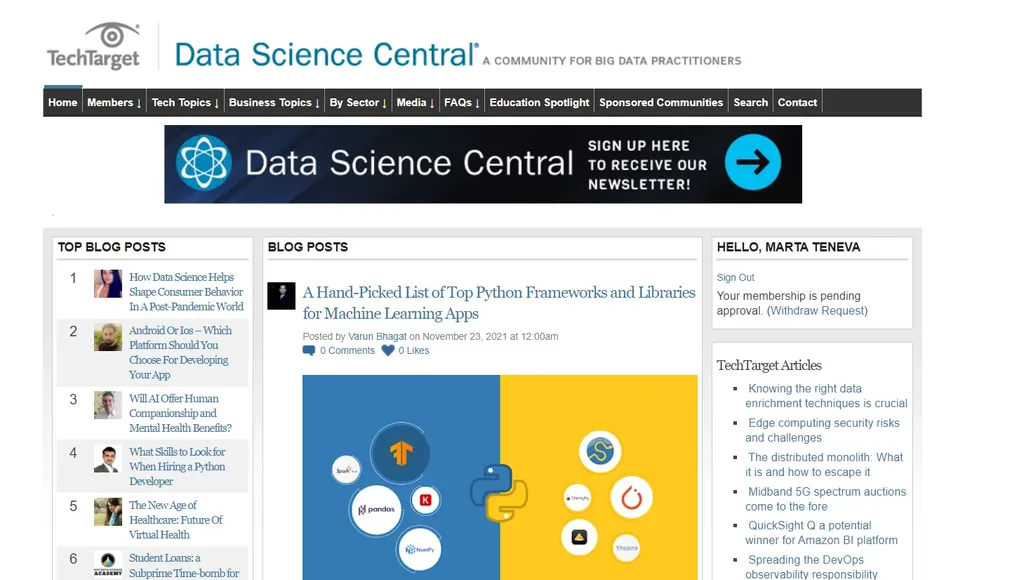Viewport: 1024px width, 580px height.
Task: Expand the Members dropdown menu
Action: point(114,103)
